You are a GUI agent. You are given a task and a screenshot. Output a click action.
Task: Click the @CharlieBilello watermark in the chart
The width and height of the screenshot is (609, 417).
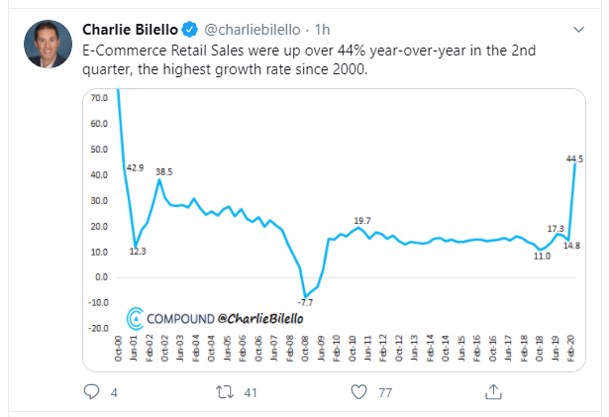point(257,319)
